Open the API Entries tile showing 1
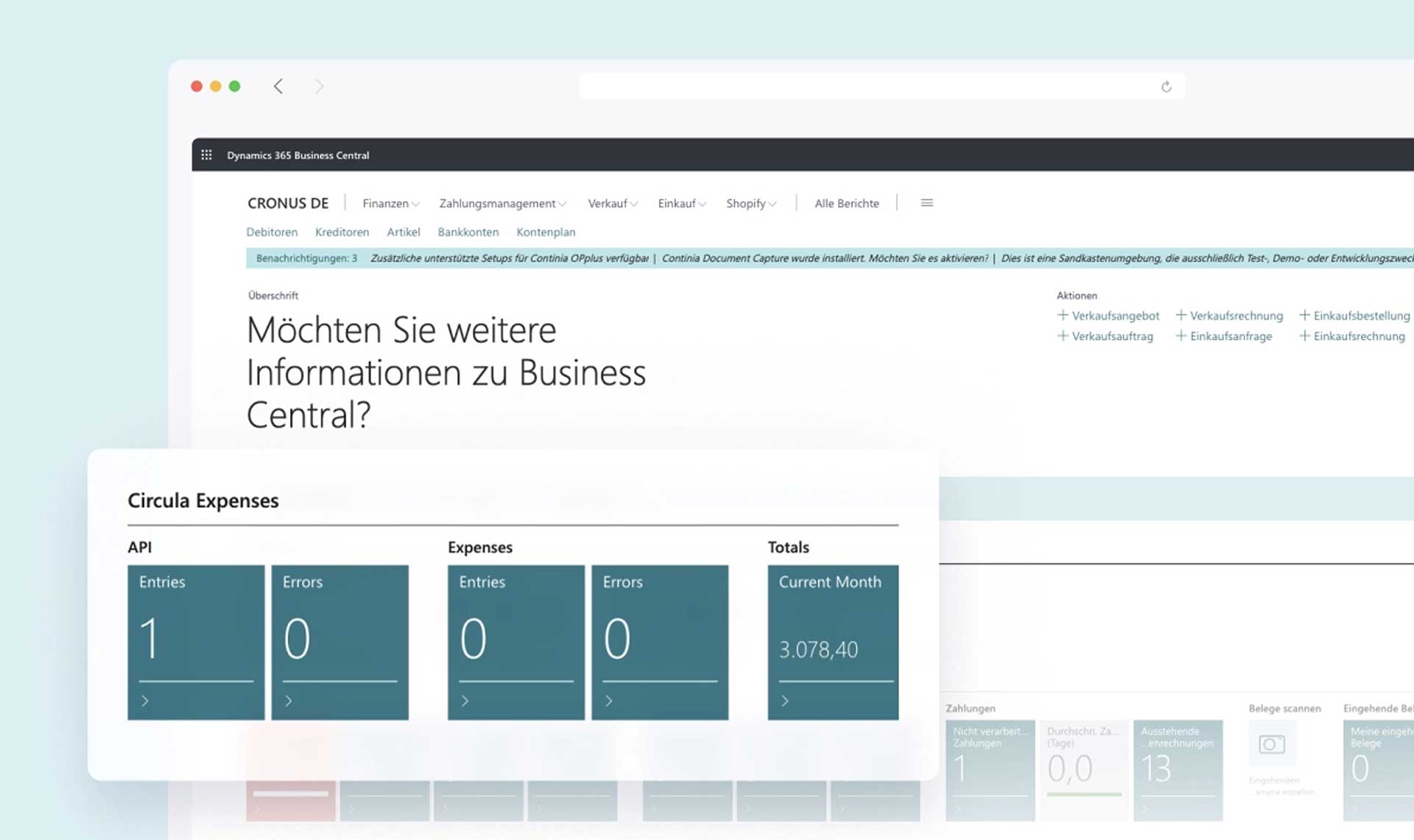This screenshot has height=840, width=1414. click(x=196, y=642)
